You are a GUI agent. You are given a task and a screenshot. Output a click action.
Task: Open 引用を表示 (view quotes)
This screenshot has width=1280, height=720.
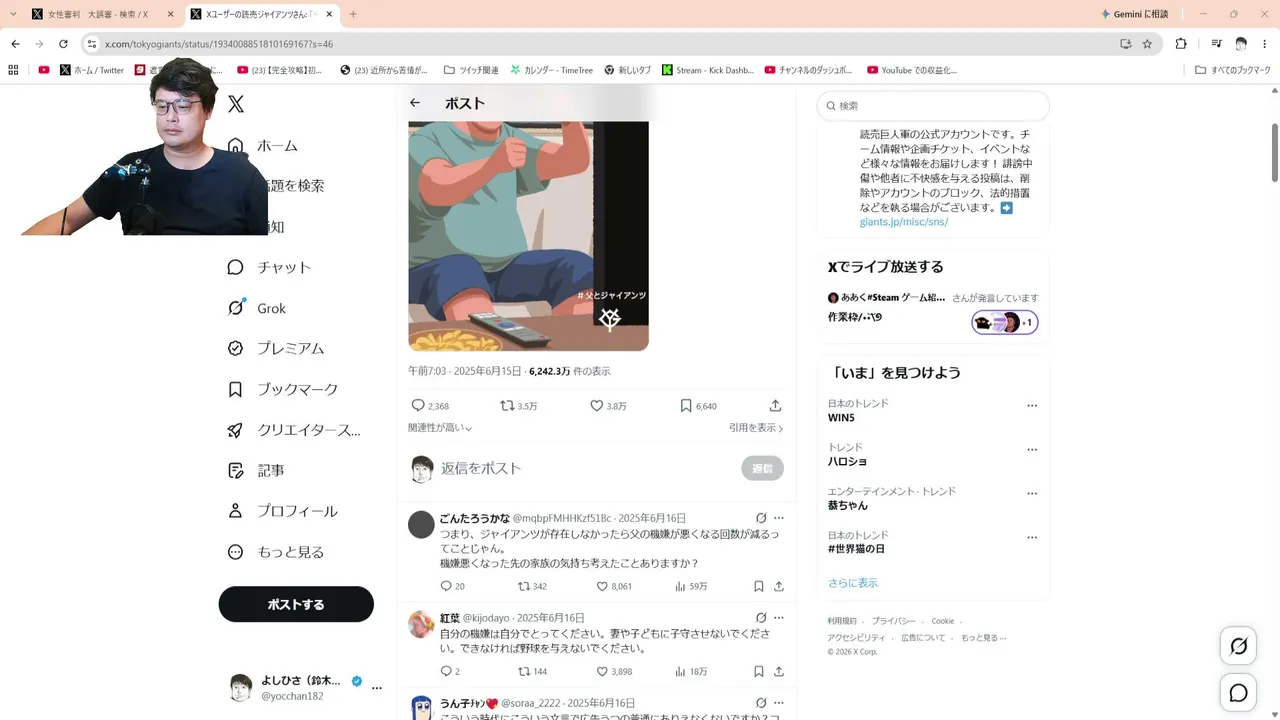point(756,428)
